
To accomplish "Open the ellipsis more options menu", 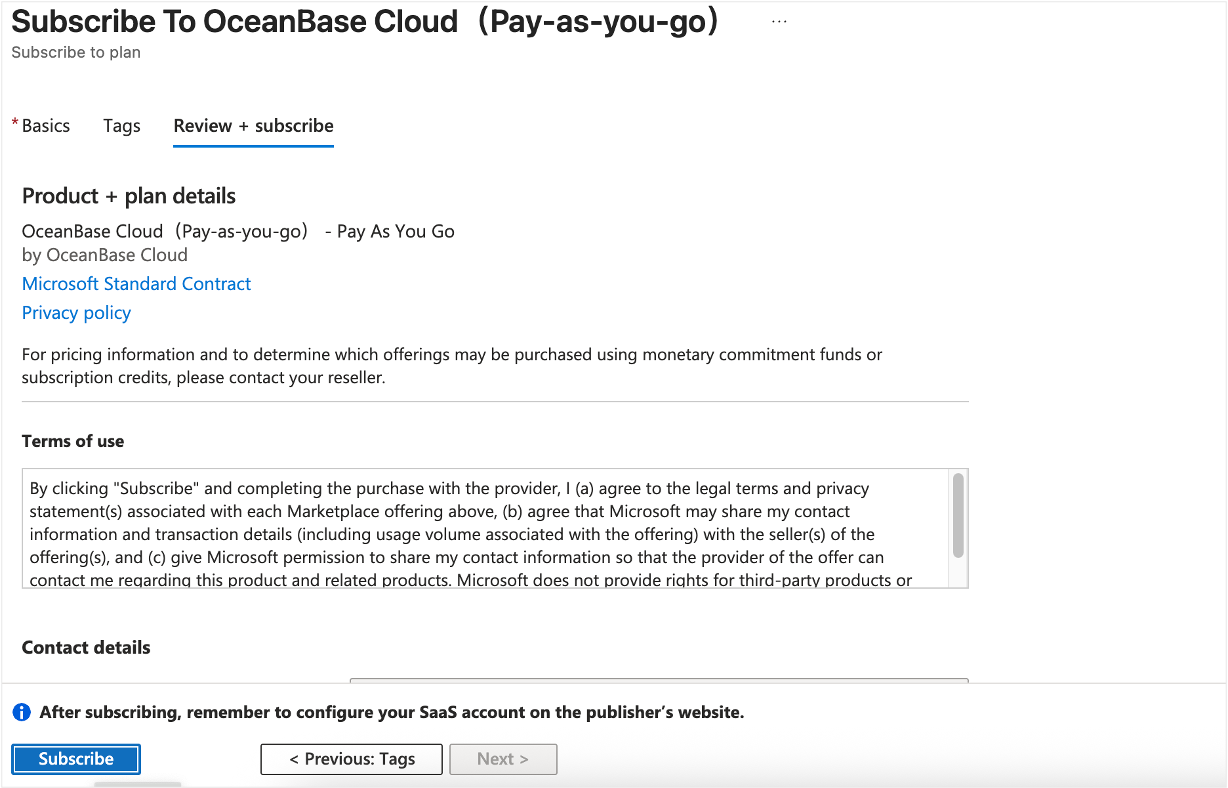I will coord(779,21).
